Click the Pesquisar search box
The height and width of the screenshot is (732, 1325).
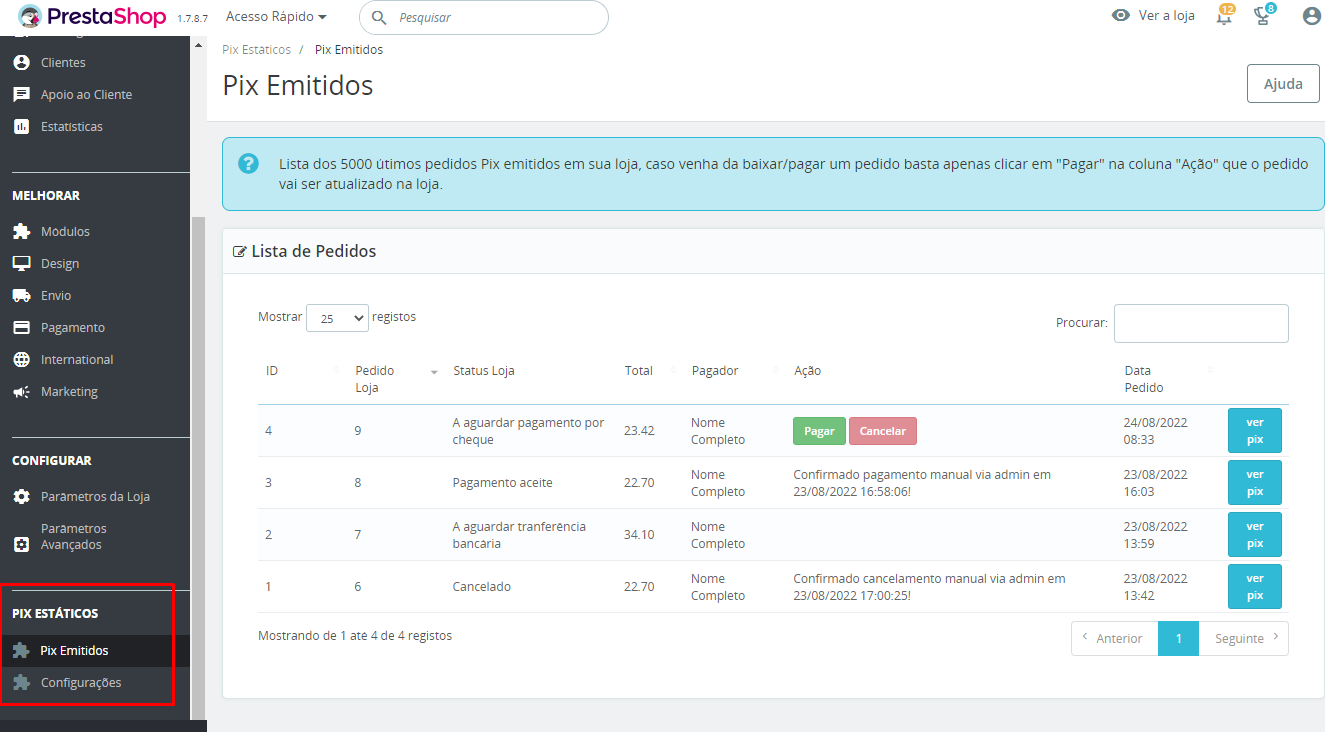(484, 17)
